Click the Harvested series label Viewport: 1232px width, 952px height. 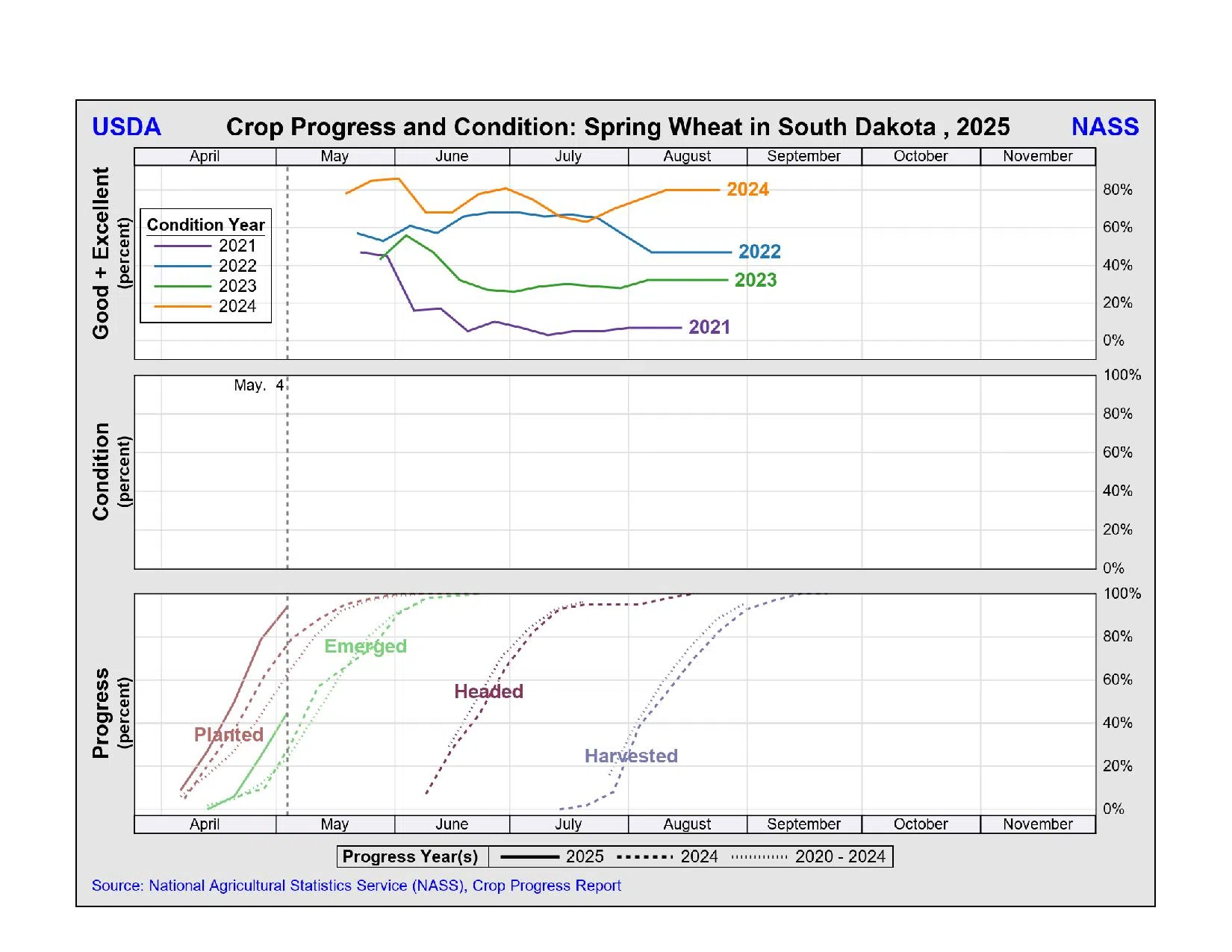pos(631,756)
